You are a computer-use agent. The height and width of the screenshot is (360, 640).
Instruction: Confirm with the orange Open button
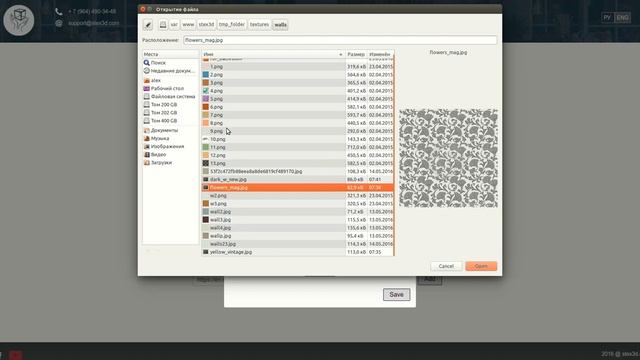[x=481, y=266]
